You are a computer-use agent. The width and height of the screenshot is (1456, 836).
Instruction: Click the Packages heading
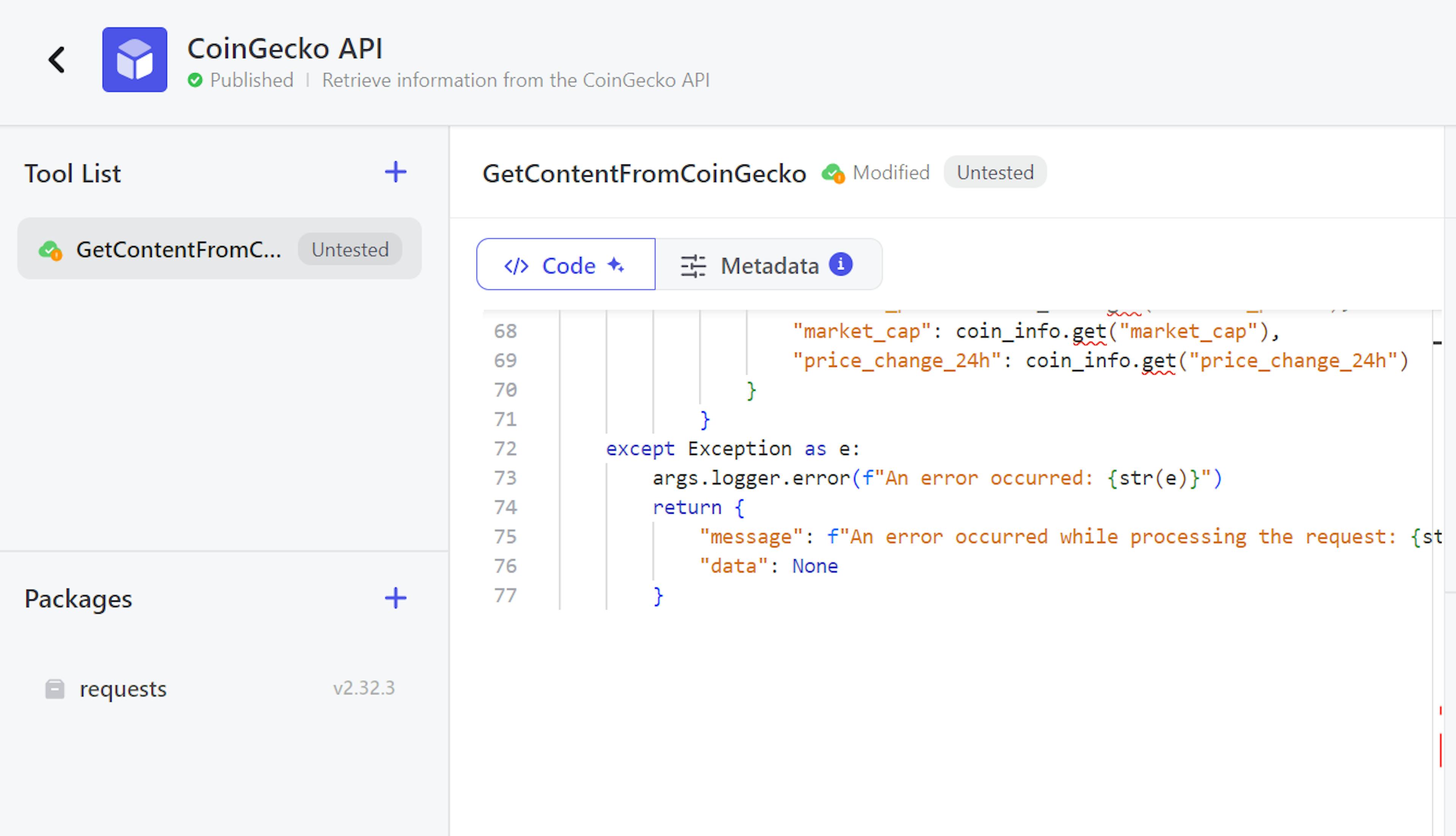click(78, 599)
